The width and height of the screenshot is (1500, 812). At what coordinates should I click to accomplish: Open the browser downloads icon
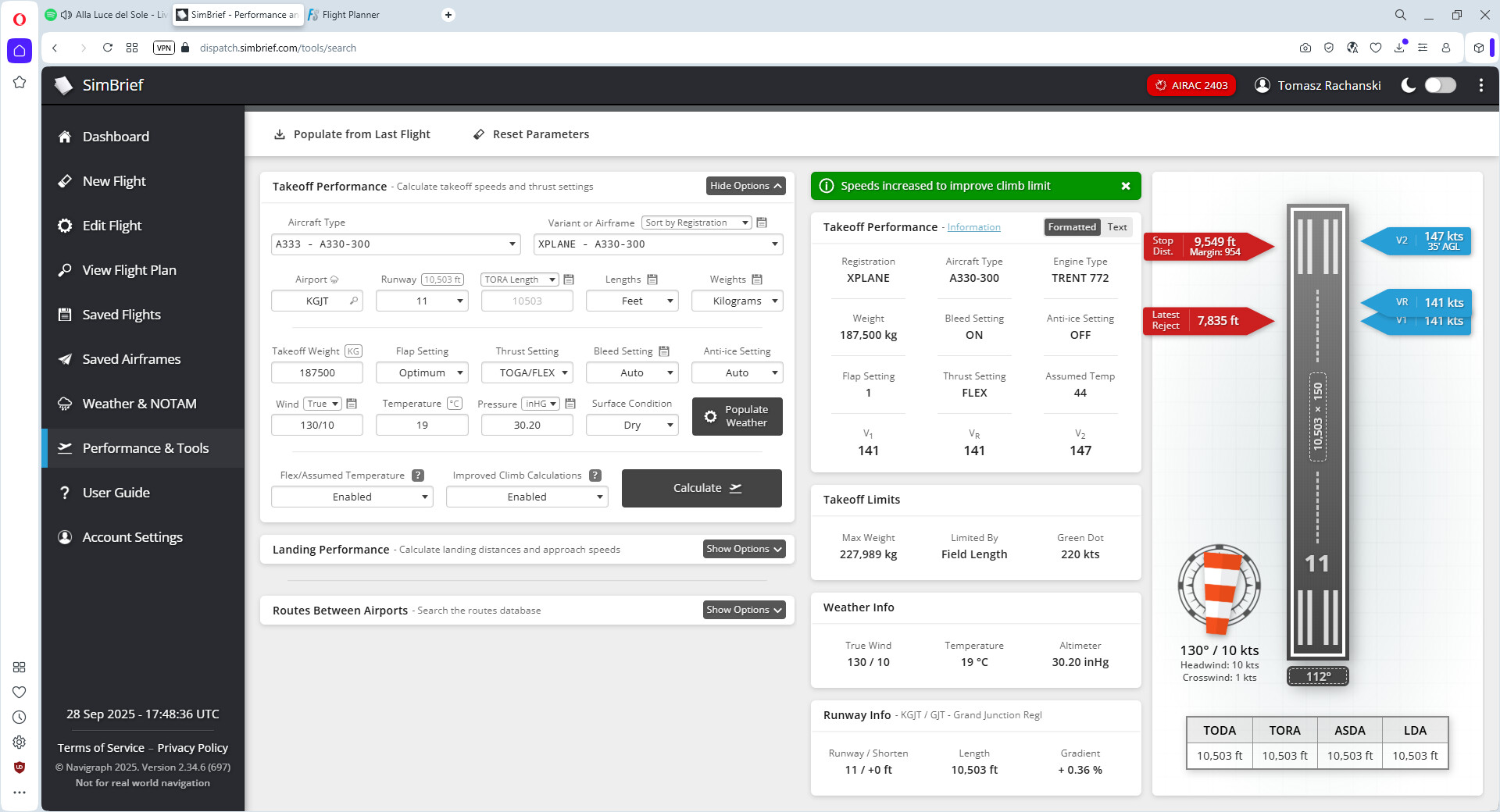1399,48
